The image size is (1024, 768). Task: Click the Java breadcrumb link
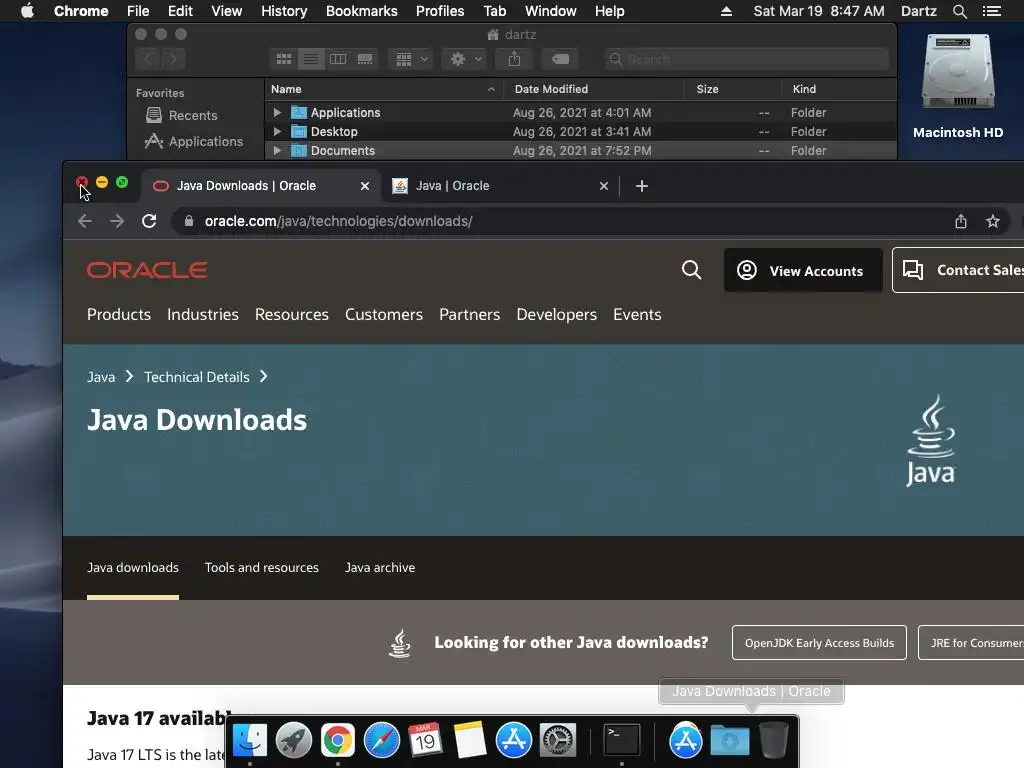101,377
